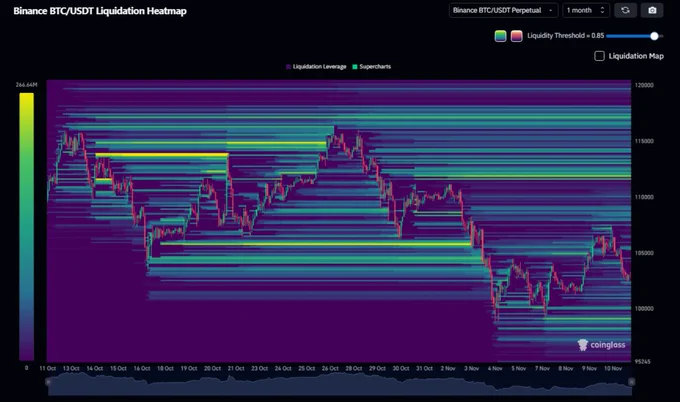
Task: Click the 21 Oct date axis label
Action: (236, 369)
